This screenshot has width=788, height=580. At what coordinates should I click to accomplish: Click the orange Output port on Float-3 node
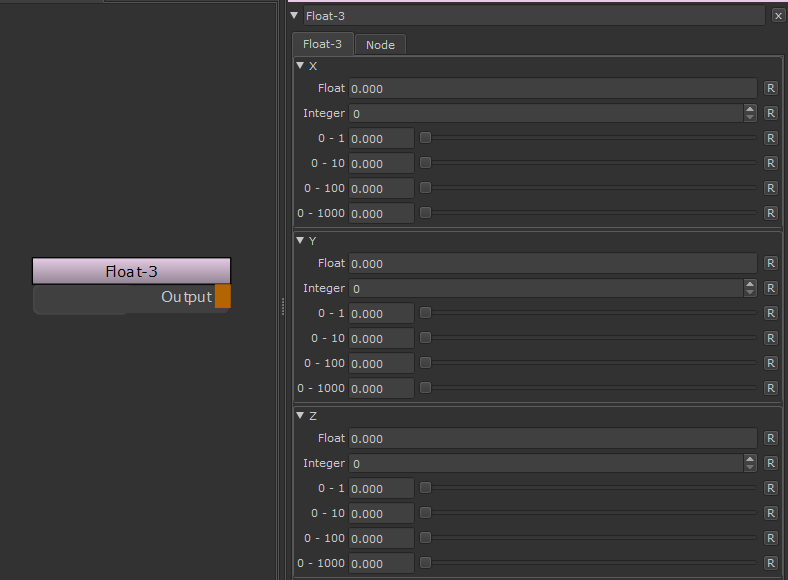click(x=223, y=296)
